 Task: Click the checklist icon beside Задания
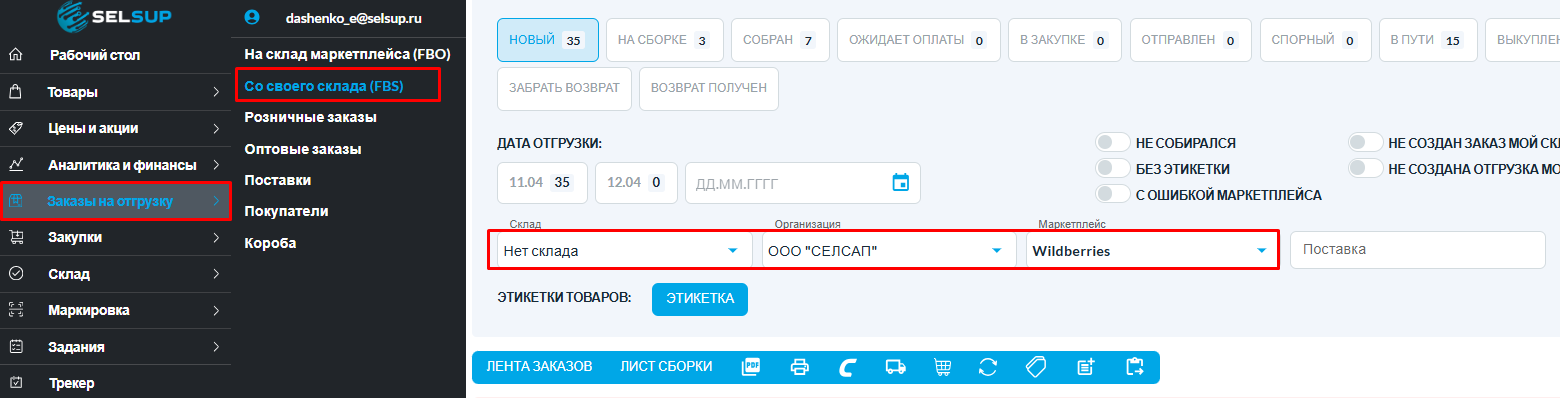(15, 346)
